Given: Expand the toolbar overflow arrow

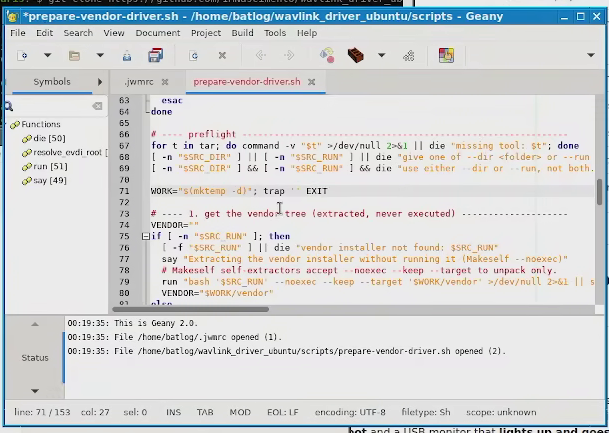Looking at the screenshot, I should point(591,55).
